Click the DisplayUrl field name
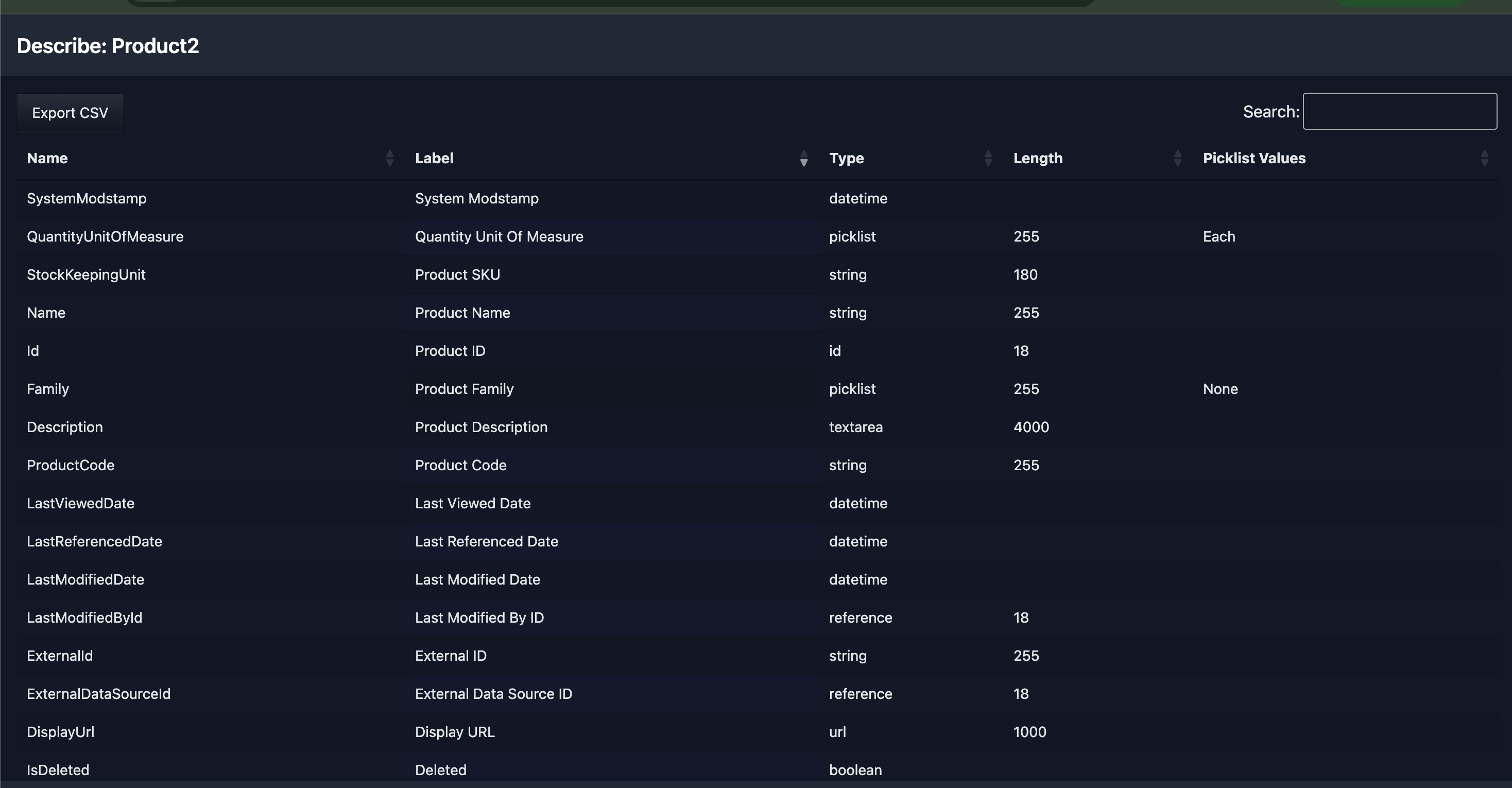Viewport: 1512px width, 788px height. 60,732
